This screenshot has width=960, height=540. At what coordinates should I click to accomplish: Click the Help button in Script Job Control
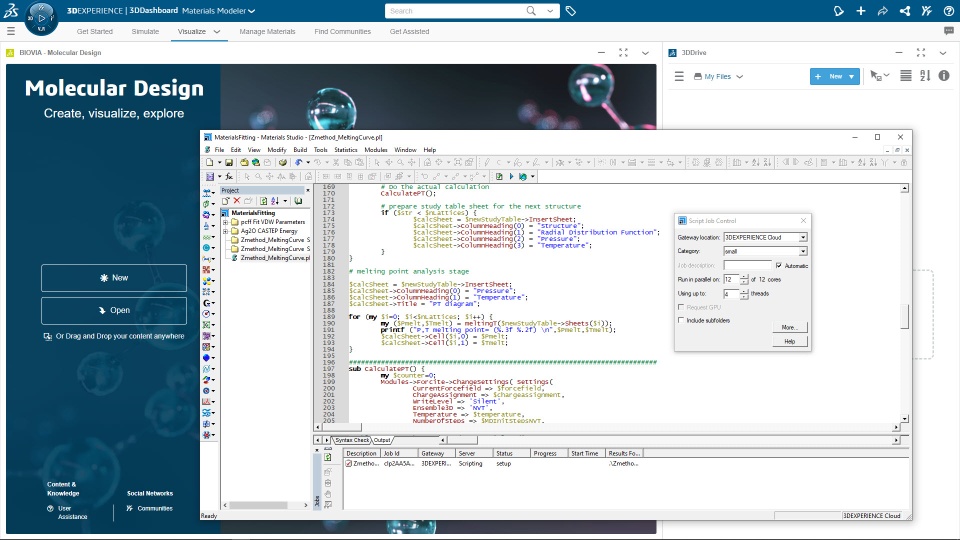(790, 342)
